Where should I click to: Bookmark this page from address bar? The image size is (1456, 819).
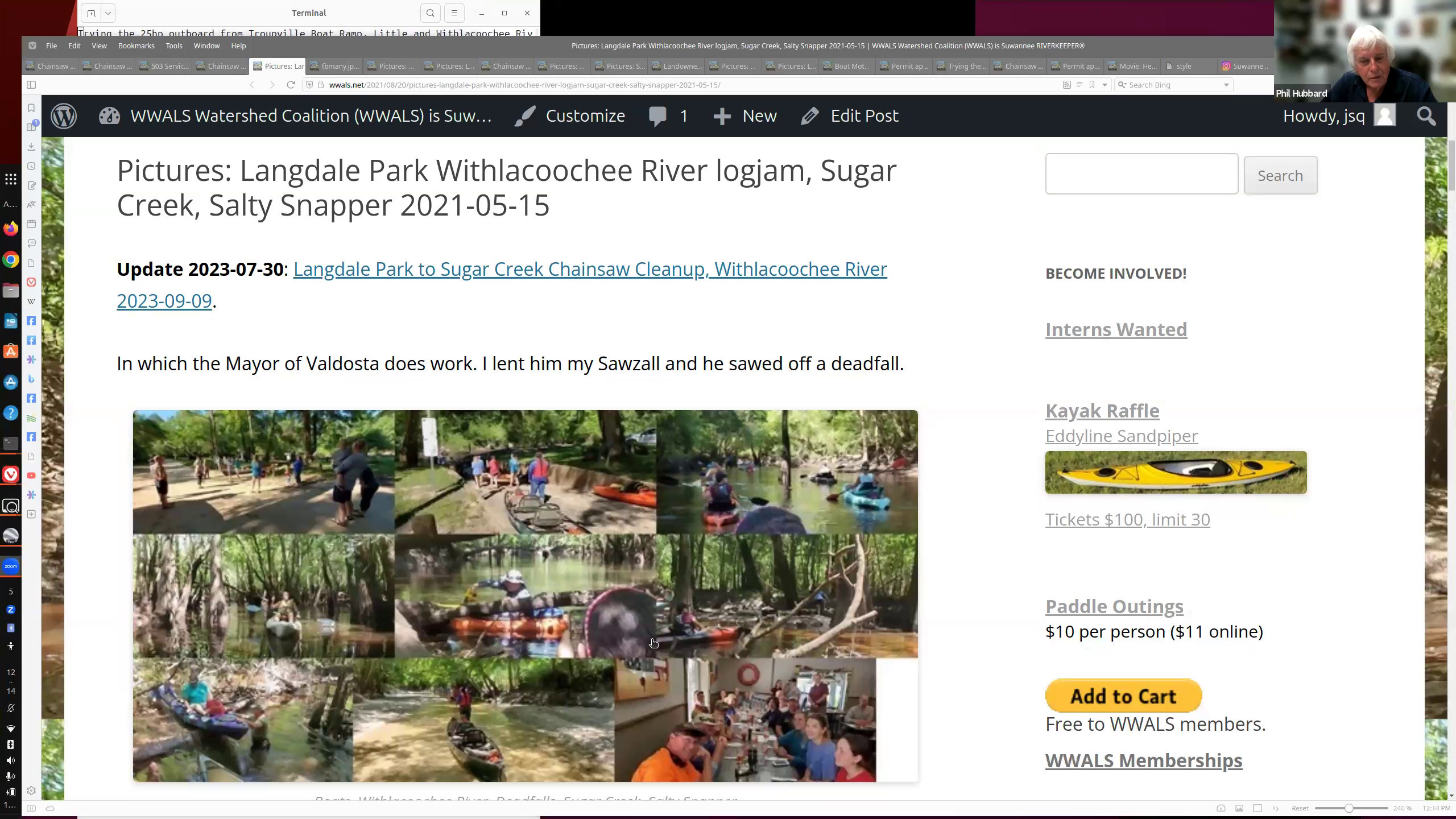pyautogui.click(x=1092, y=85)
